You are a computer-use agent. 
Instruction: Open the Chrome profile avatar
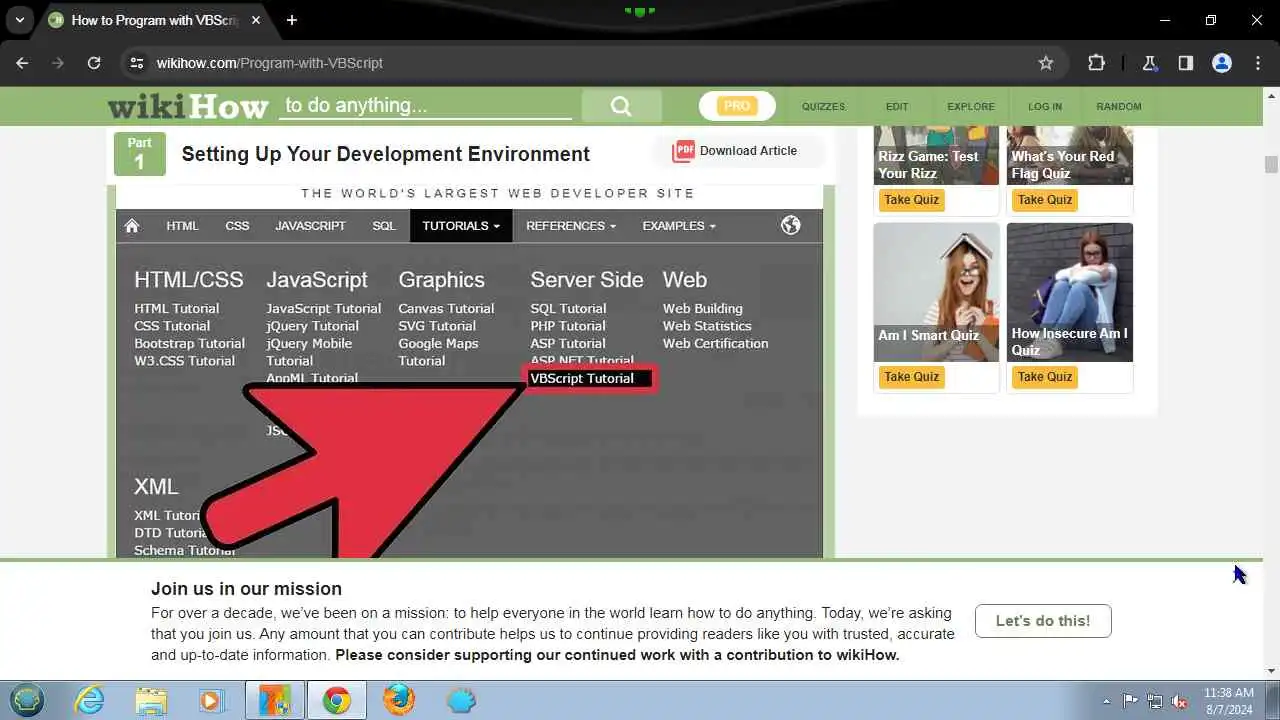1222,63
